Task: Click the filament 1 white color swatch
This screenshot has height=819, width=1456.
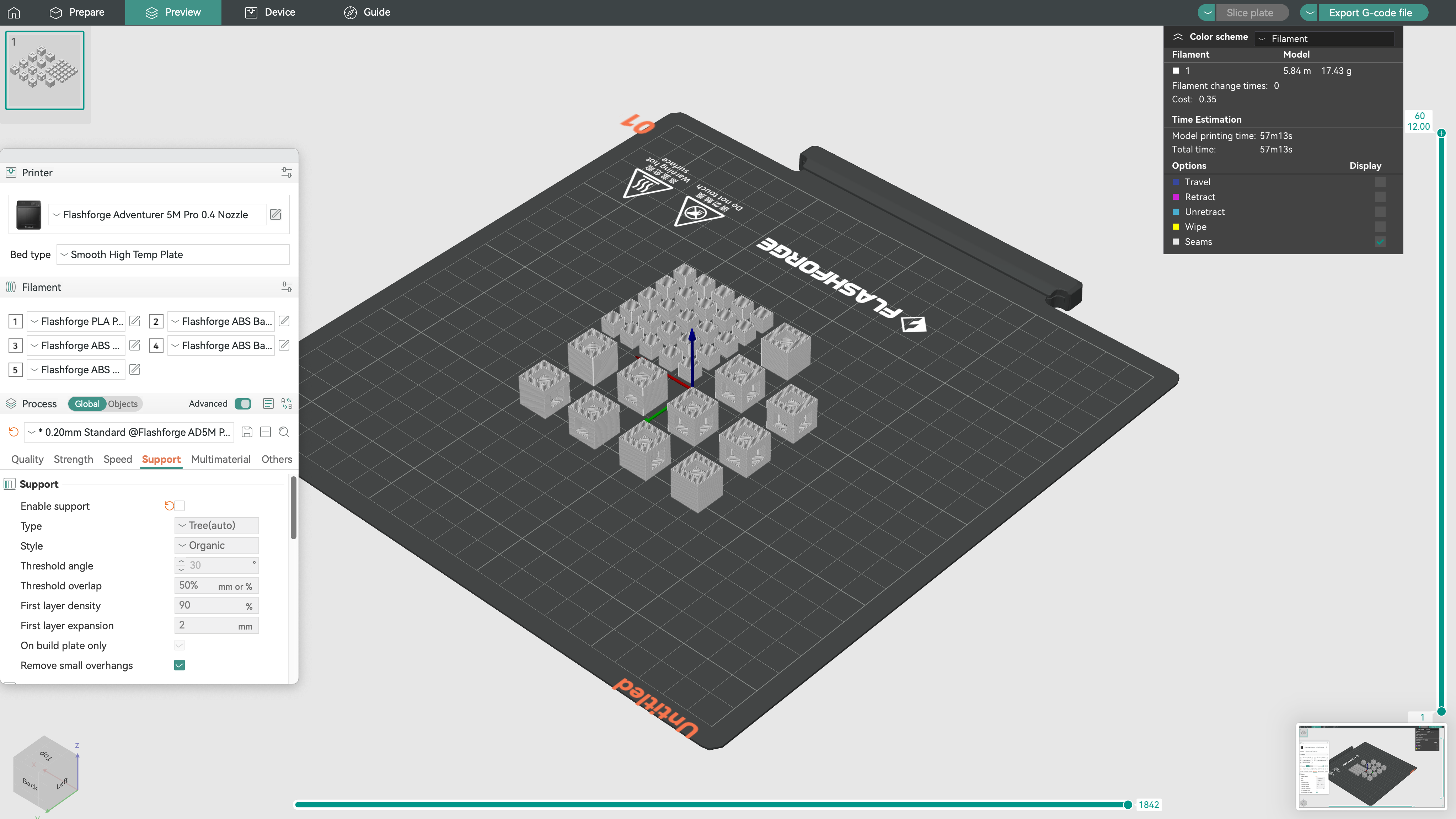Action: 1176,71
